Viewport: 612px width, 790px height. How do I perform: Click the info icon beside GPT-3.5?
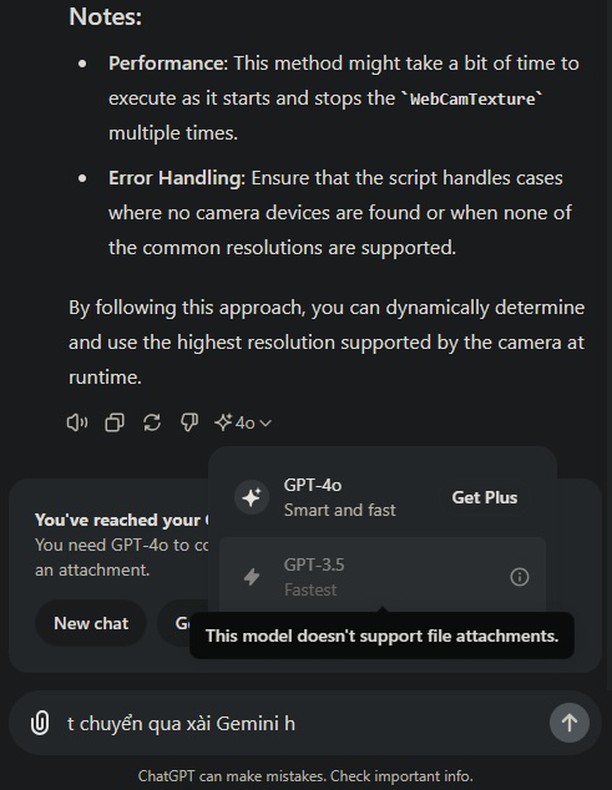coord(519,577)
